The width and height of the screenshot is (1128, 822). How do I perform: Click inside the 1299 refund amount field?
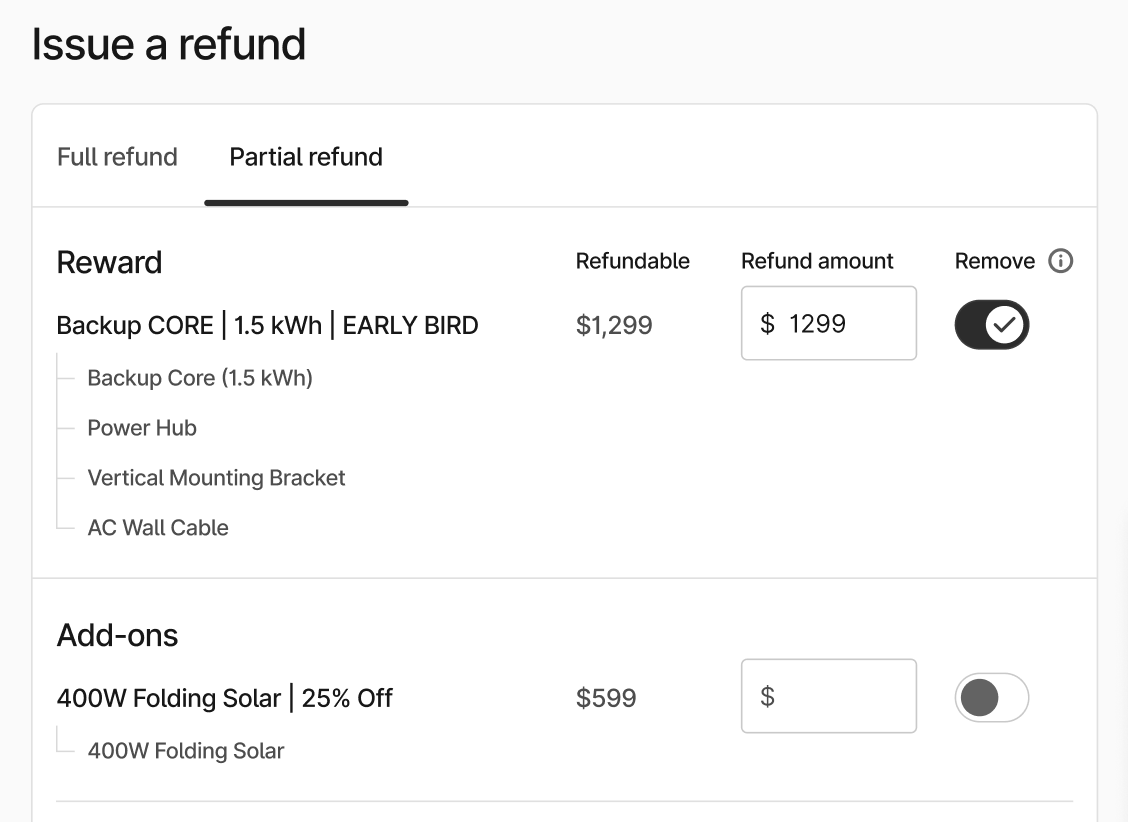point(828,322)
